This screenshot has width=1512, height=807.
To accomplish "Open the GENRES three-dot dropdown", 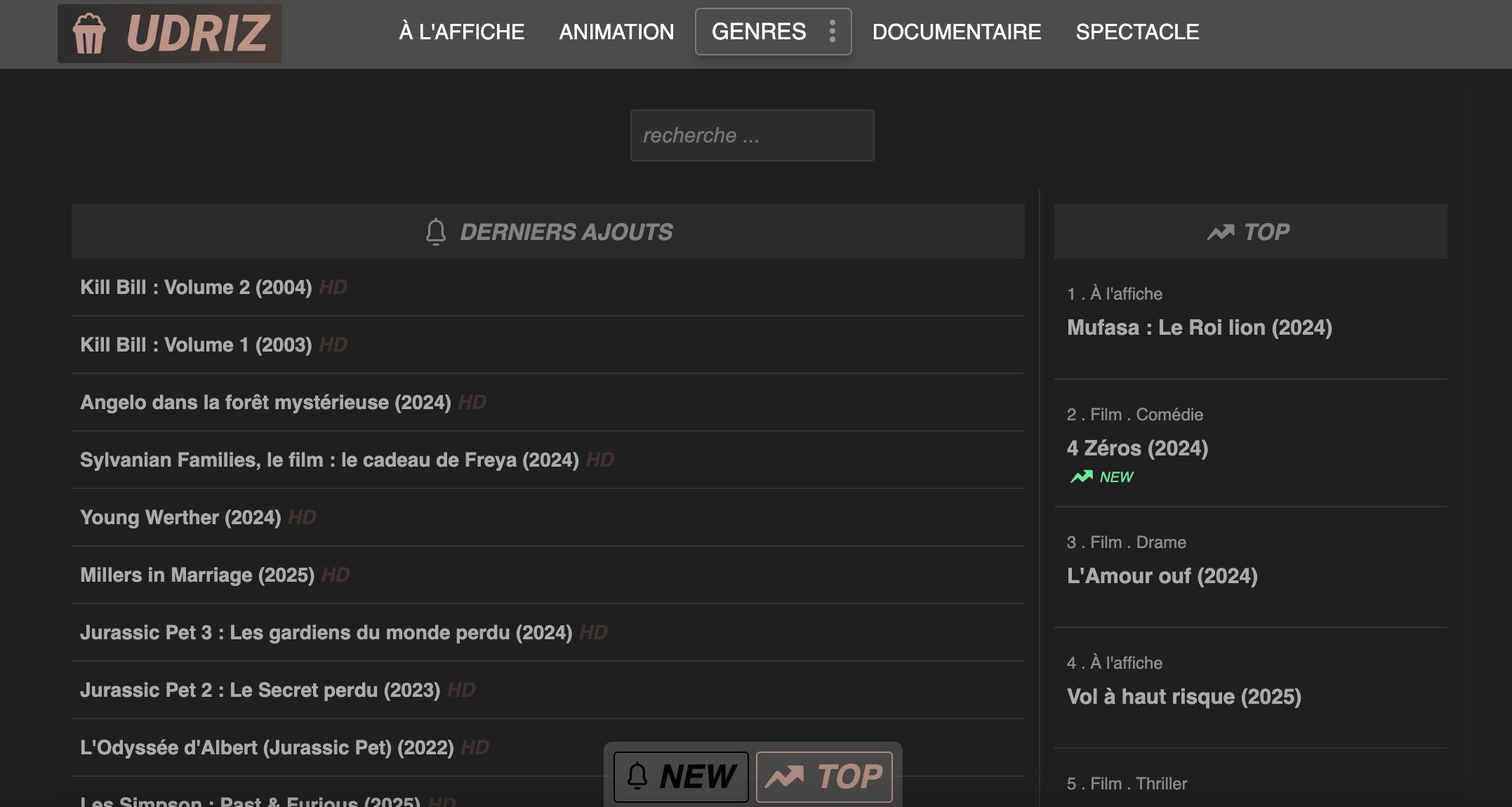I will coord(832,32).
